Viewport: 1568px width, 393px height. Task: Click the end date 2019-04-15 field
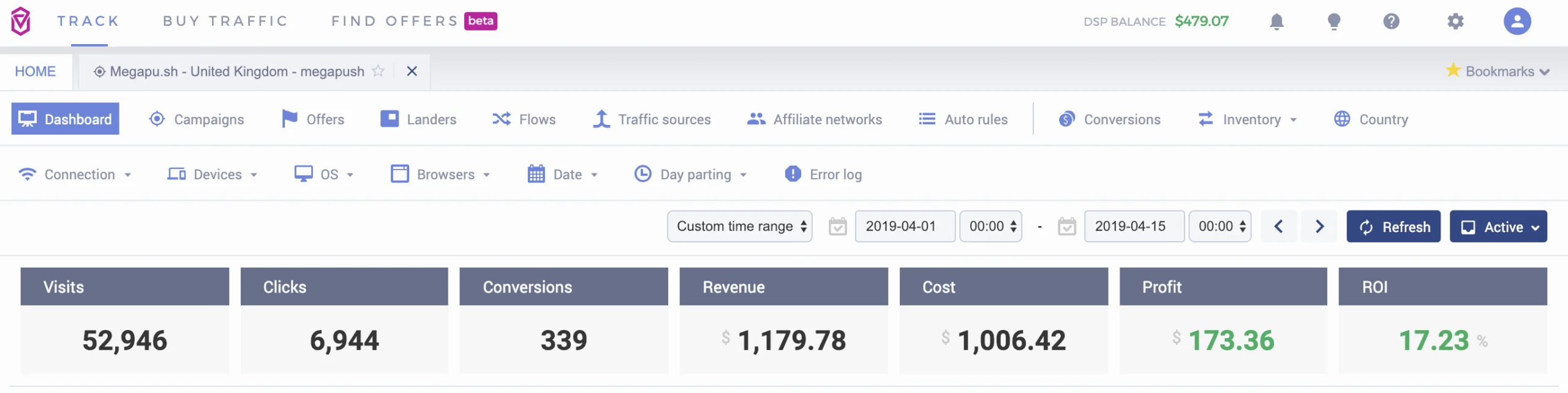click(1133, 226)
